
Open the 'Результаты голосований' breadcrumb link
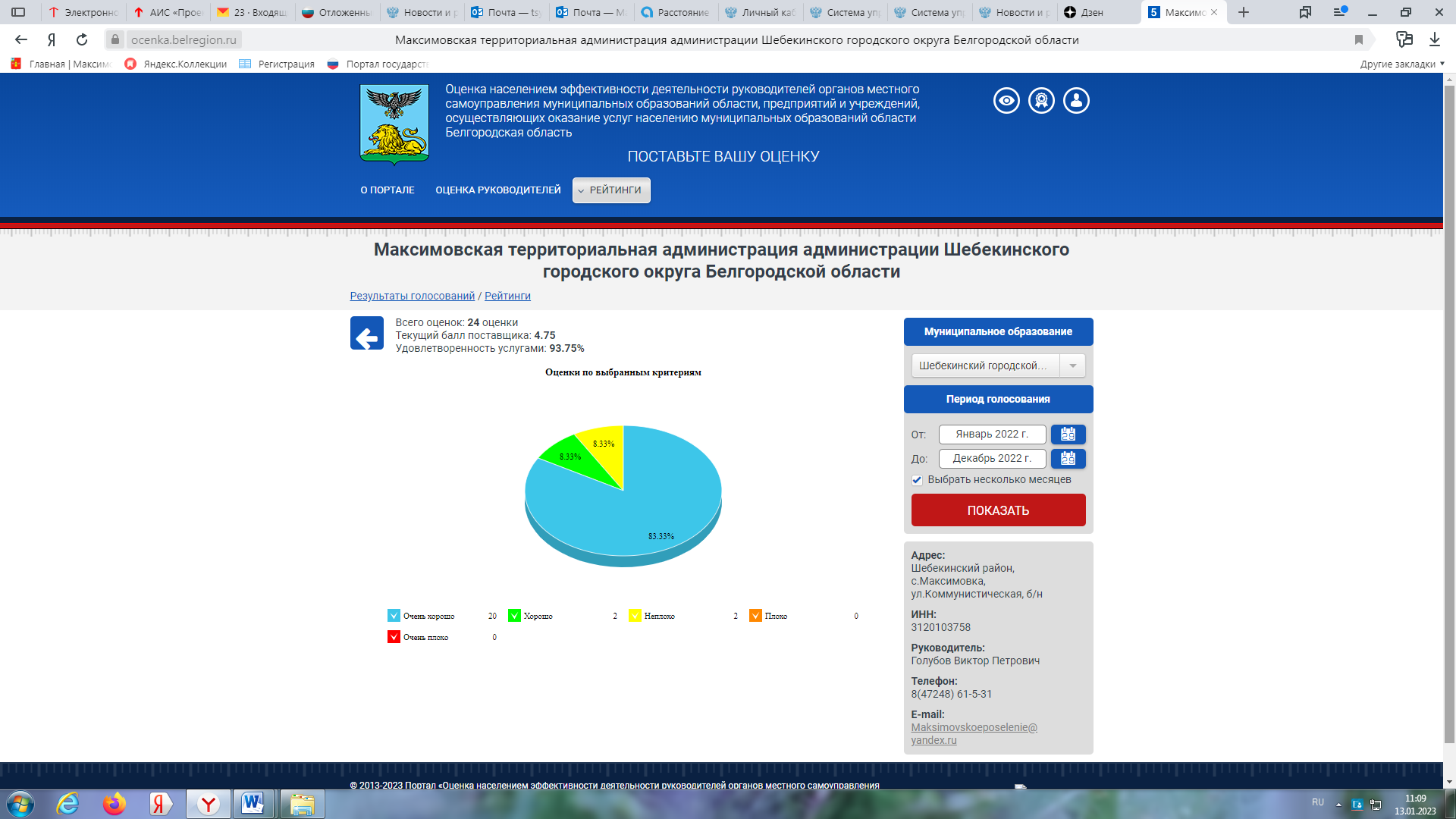pyautogui.click(x=413, y=296)
